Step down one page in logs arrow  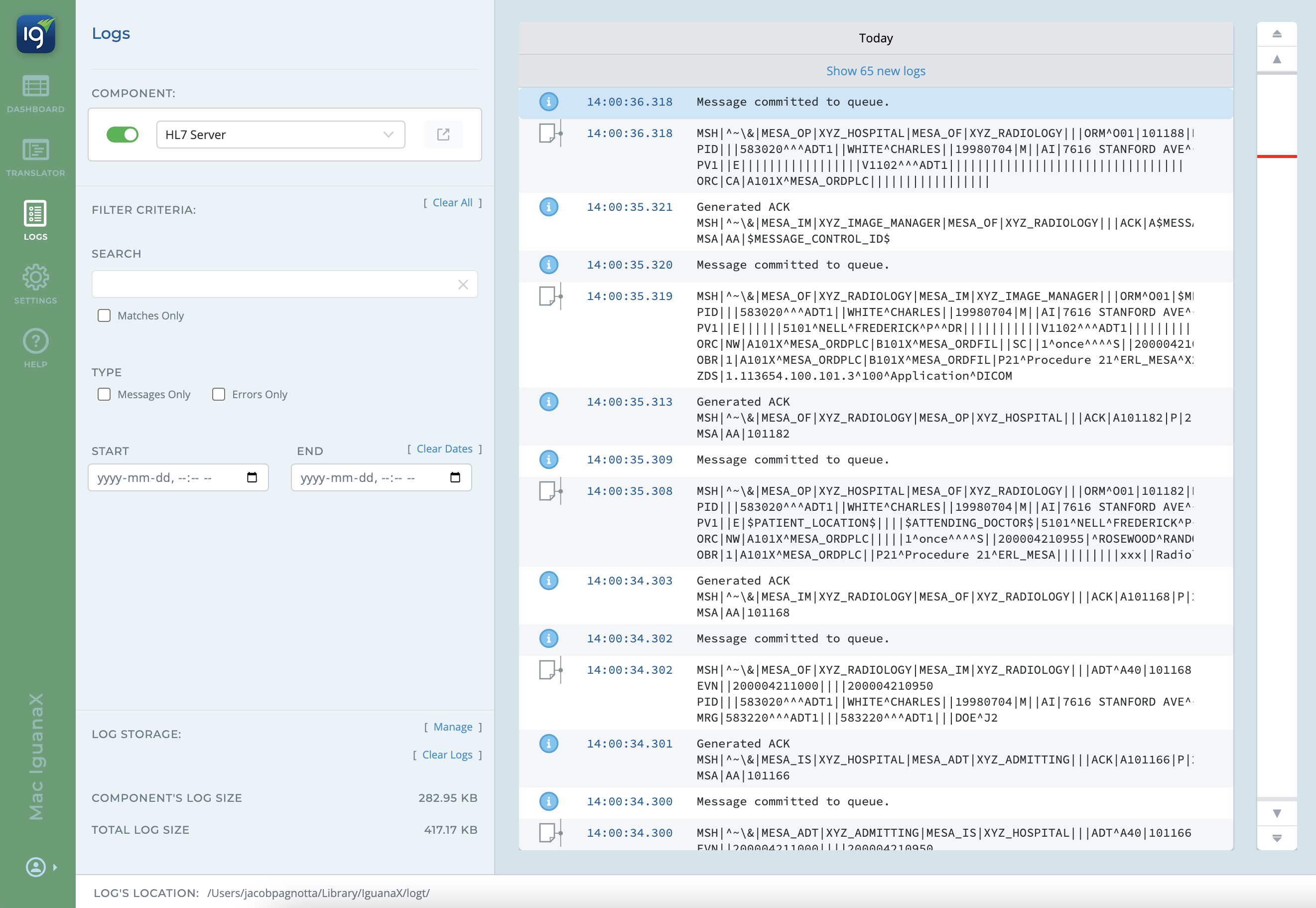point(1277,813)
